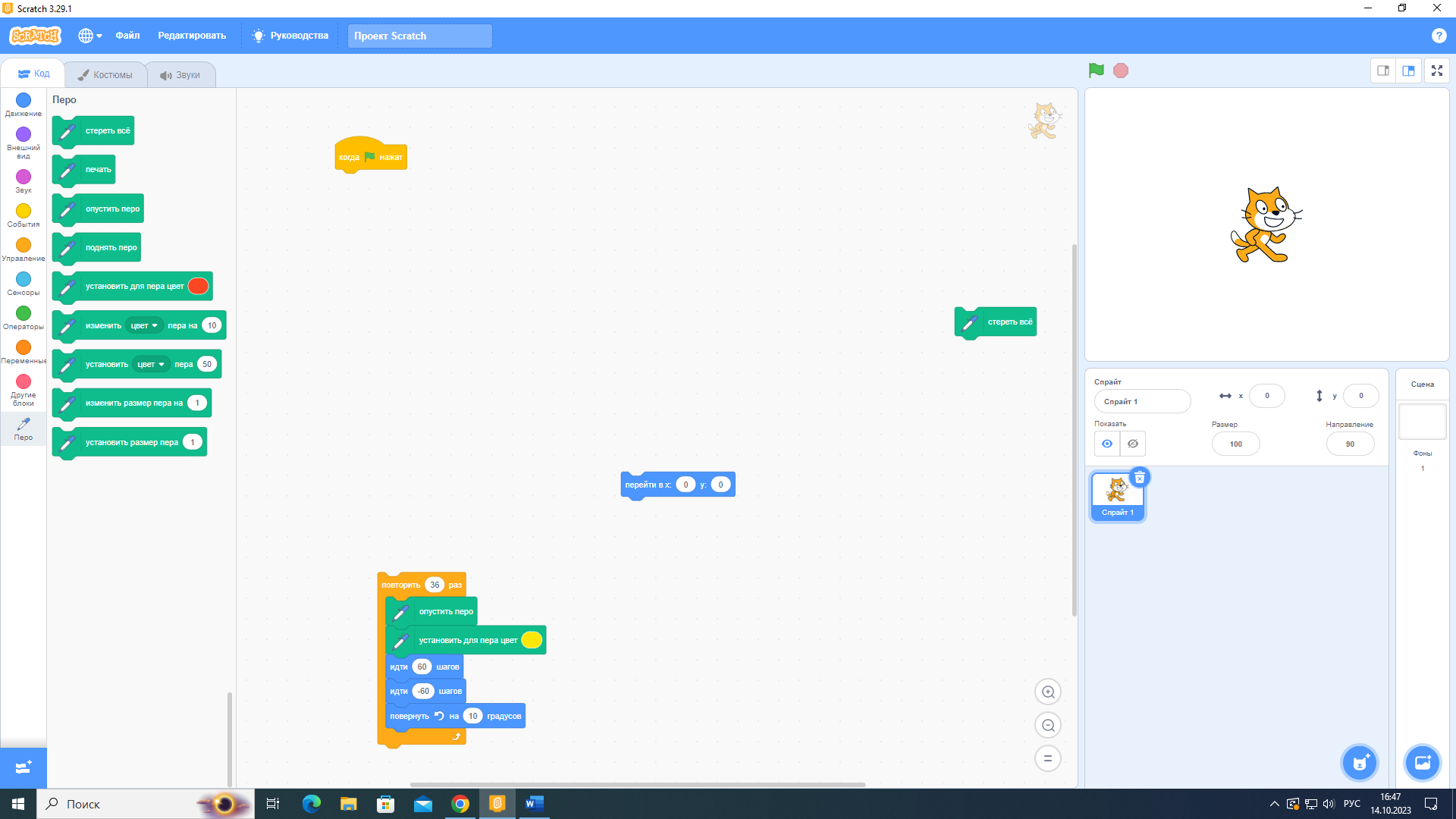Switch to the small stage layout

tap(1383, 71)
